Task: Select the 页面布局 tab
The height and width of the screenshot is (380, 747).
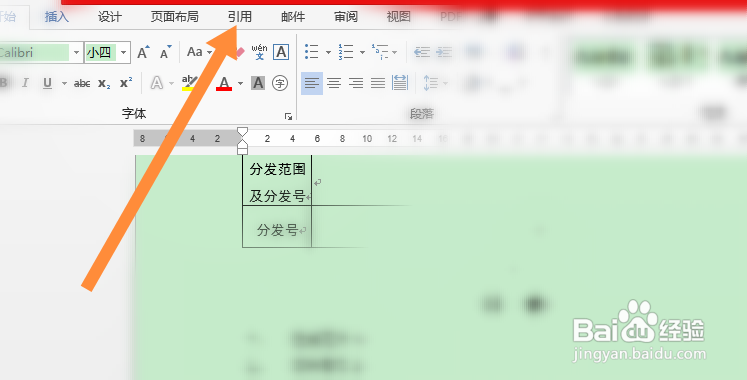Action: pos(175,17)
